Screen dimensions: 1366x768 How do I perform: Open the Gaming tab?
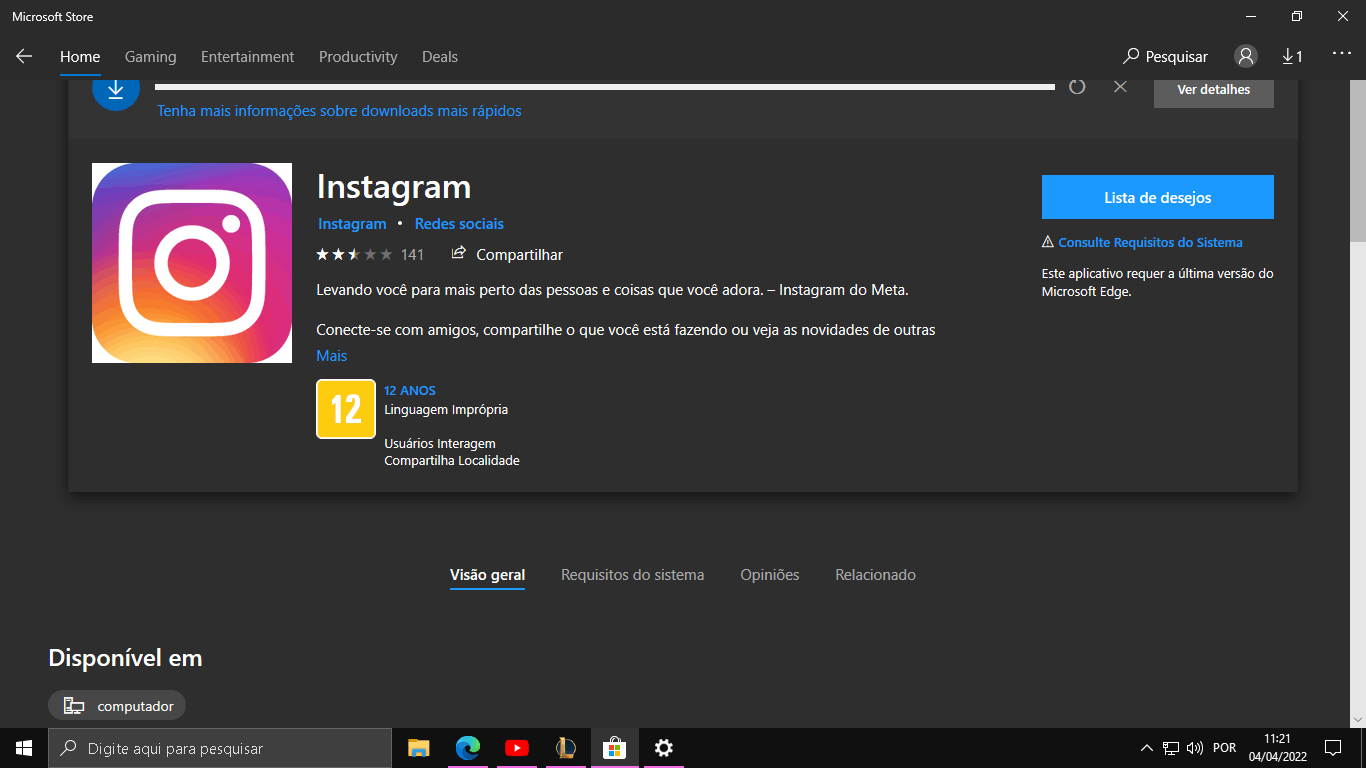click(x=150, y=57)
